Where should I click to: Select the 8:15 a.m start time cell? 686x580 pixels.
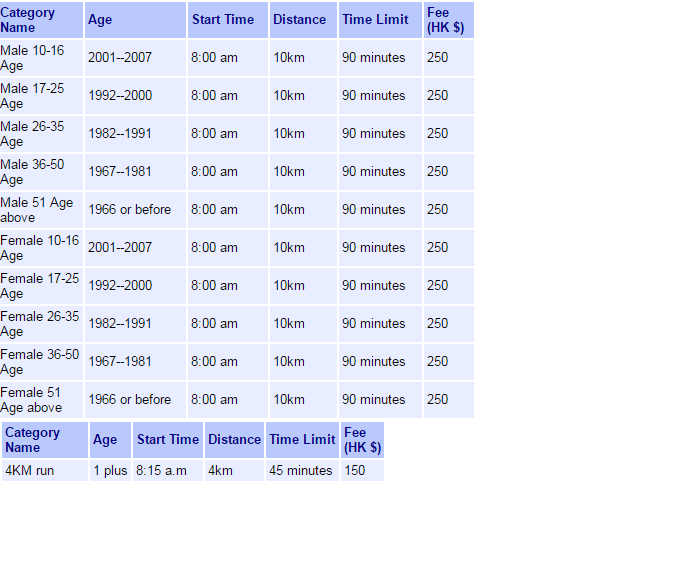coord(167,471)
